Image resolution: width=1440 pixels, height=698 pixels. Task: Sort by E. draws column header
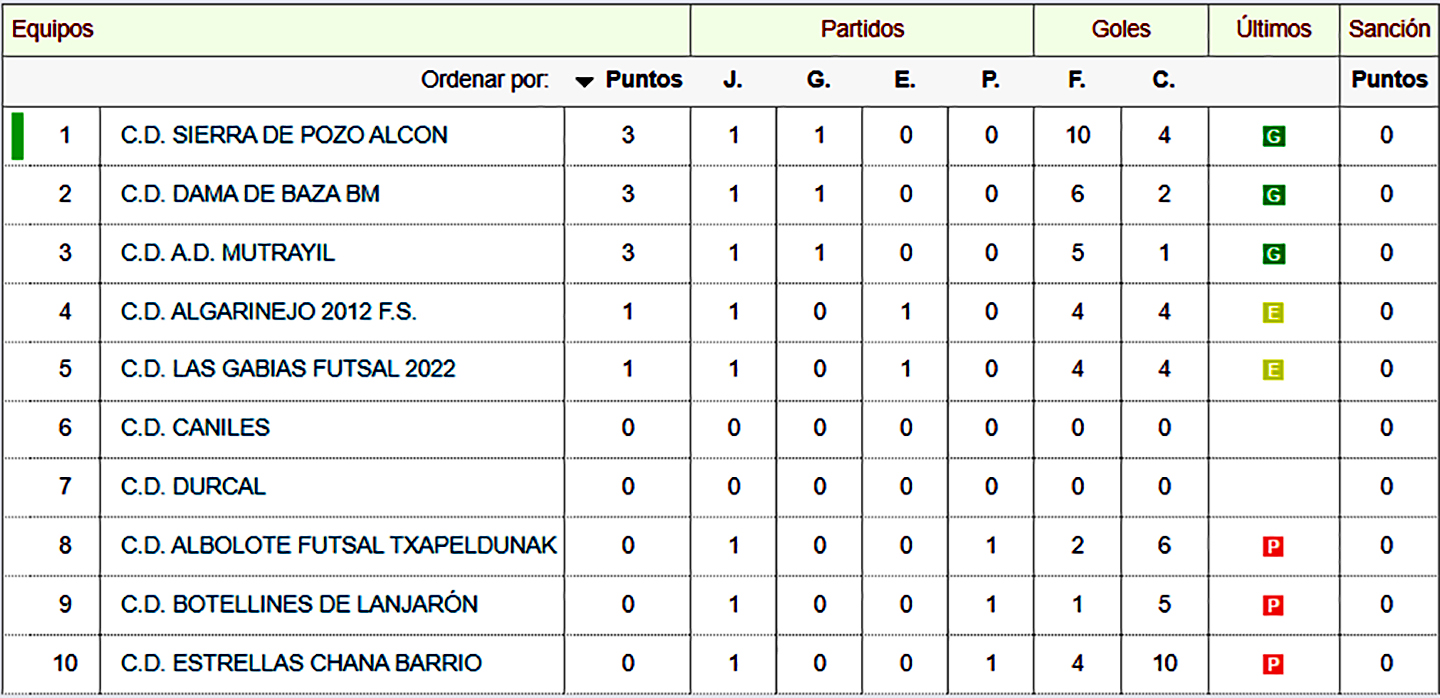pos(905,80)
